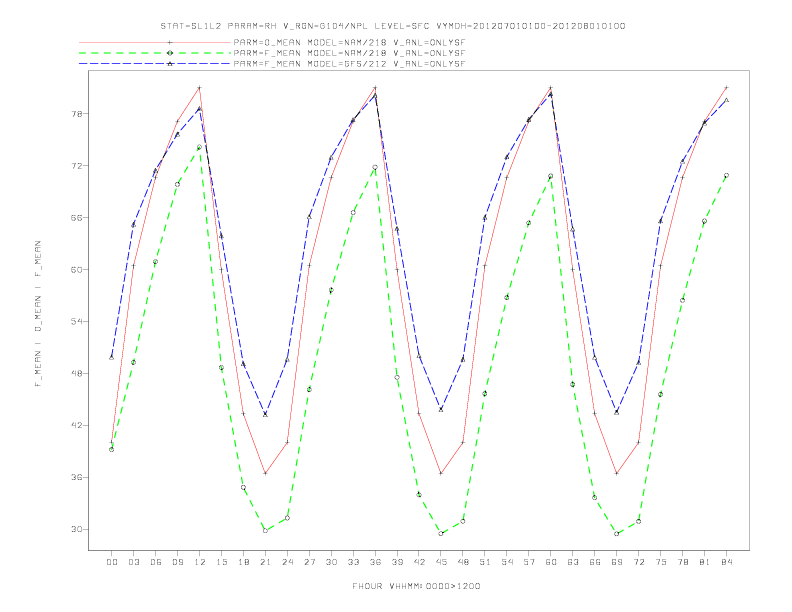Click x-axis forecast hour label 03

[x=133, y=562]
